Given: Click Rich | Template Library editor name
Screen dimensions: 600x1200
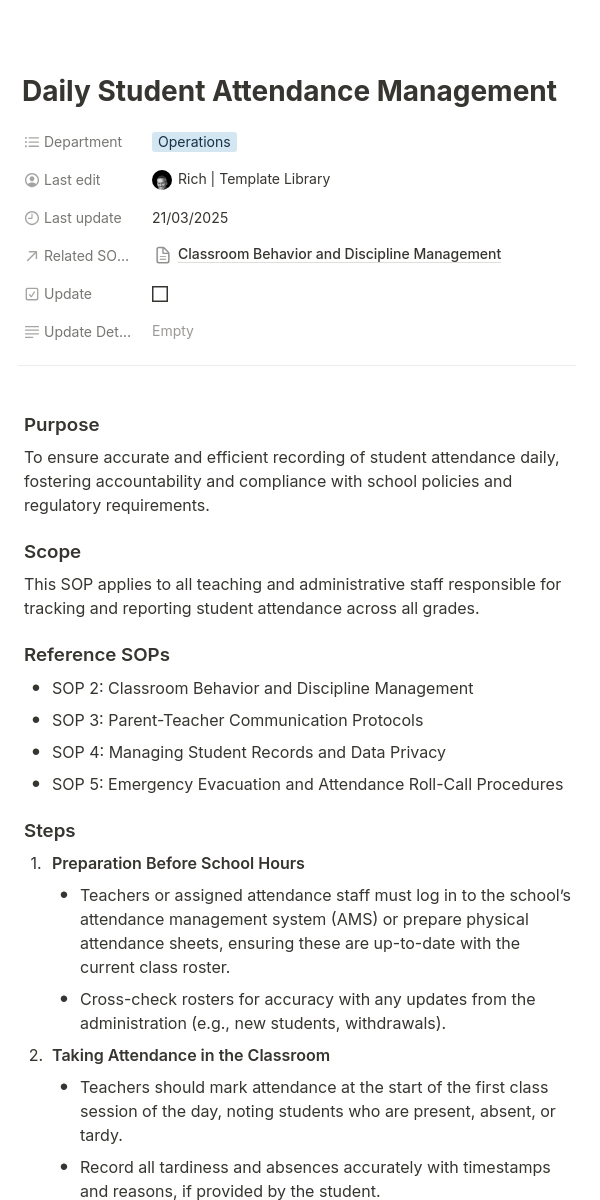Looking at the screenshot, I should coord(254,179).
